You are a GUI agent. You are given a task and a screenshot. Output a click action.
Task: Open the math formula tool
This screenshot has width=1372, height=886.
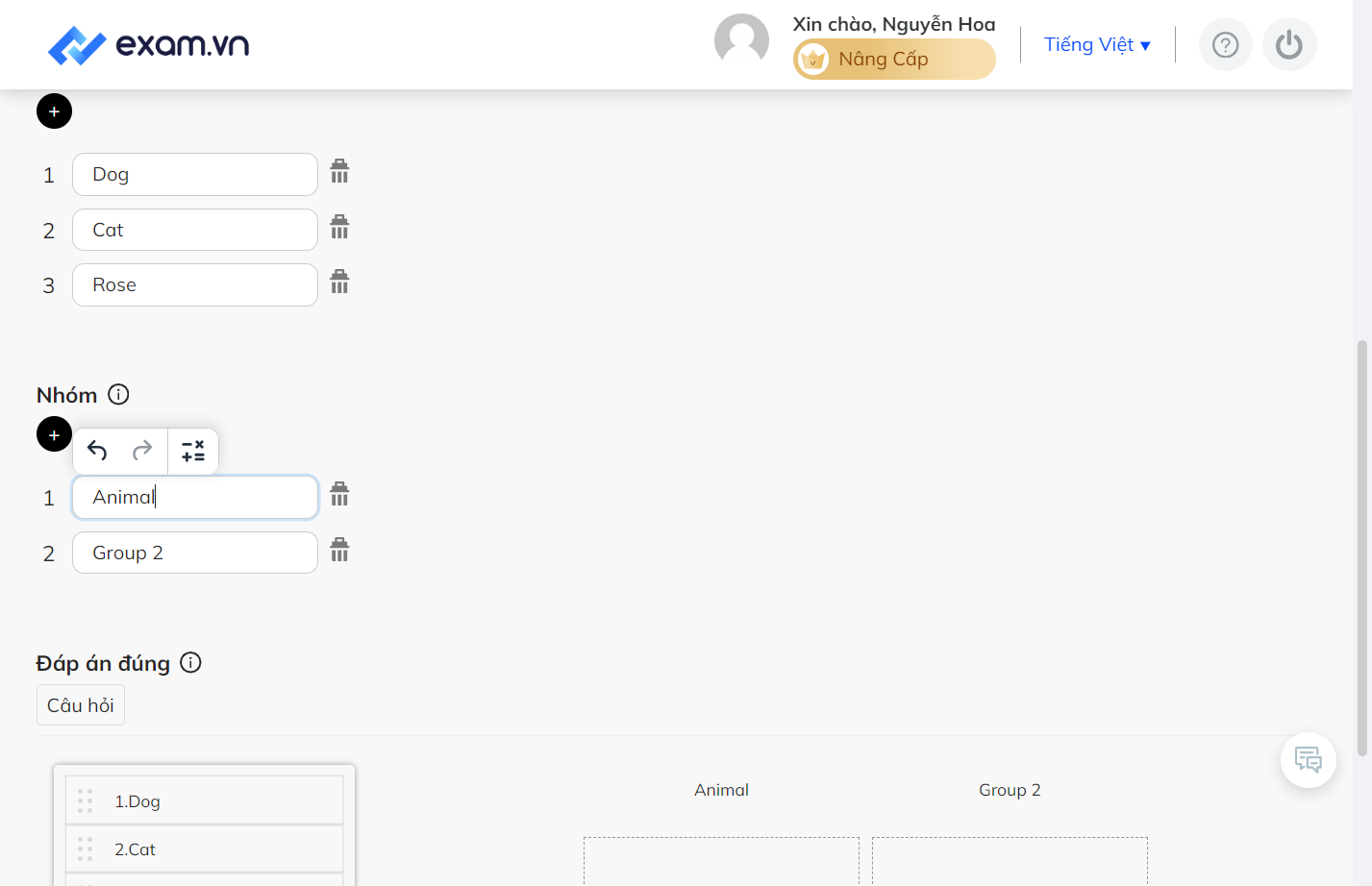pos(193,451)
